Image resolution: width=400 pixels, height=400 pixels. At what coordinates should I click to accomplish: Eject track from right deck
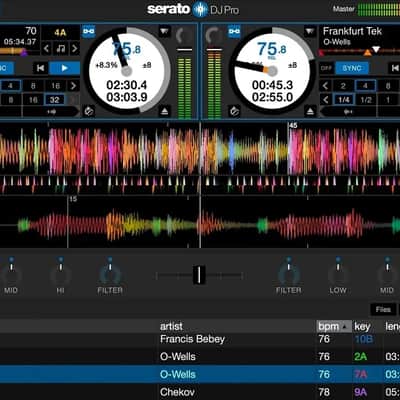(x=310, y=111)
